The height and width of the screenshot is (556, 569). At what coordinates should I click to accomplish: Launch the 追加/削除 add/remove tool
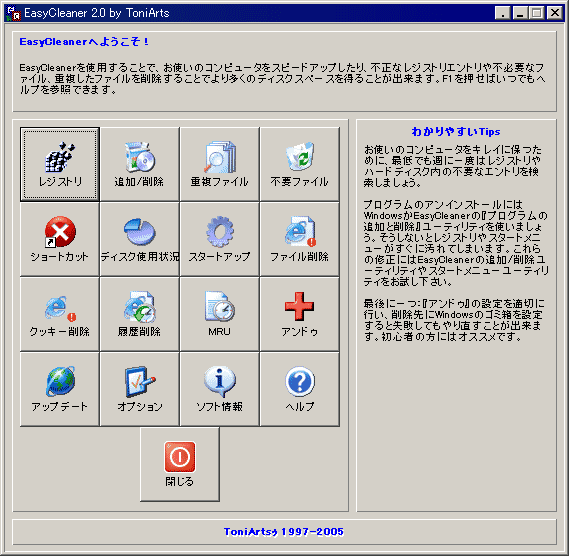click(140, 164)
